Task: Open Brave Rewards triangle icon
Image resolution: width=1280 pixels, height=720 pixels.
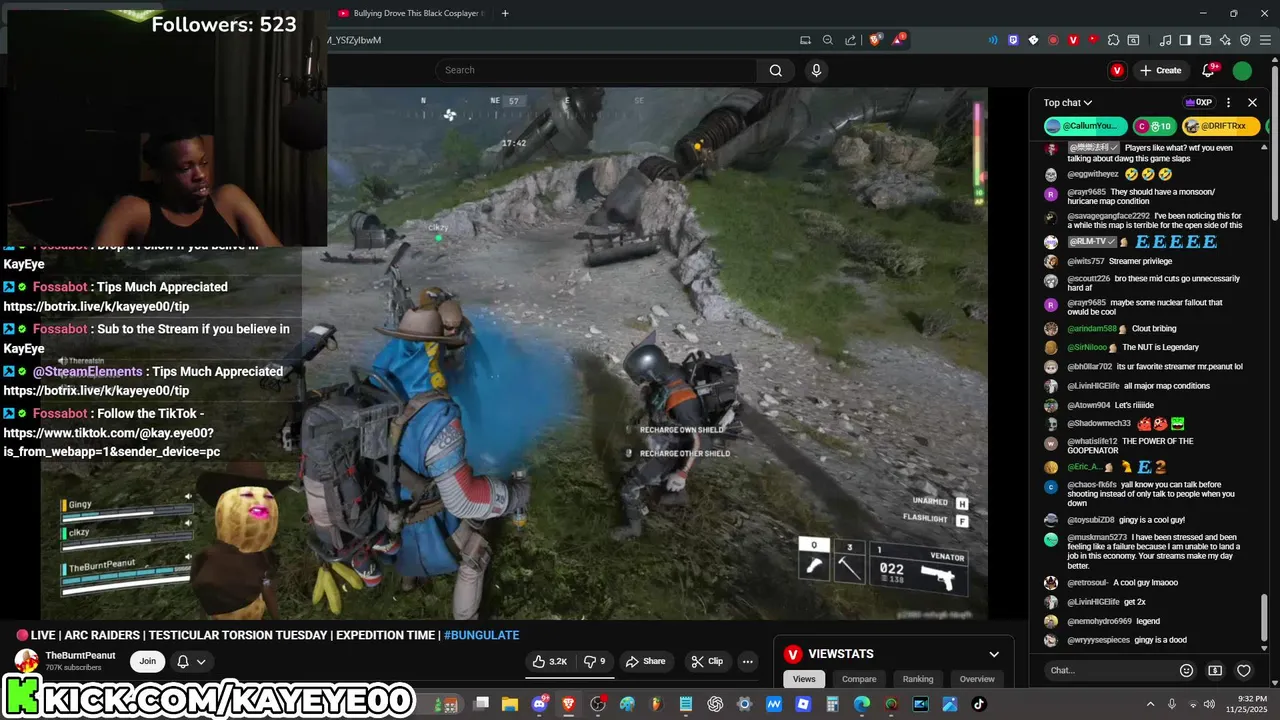Action: 899,40
